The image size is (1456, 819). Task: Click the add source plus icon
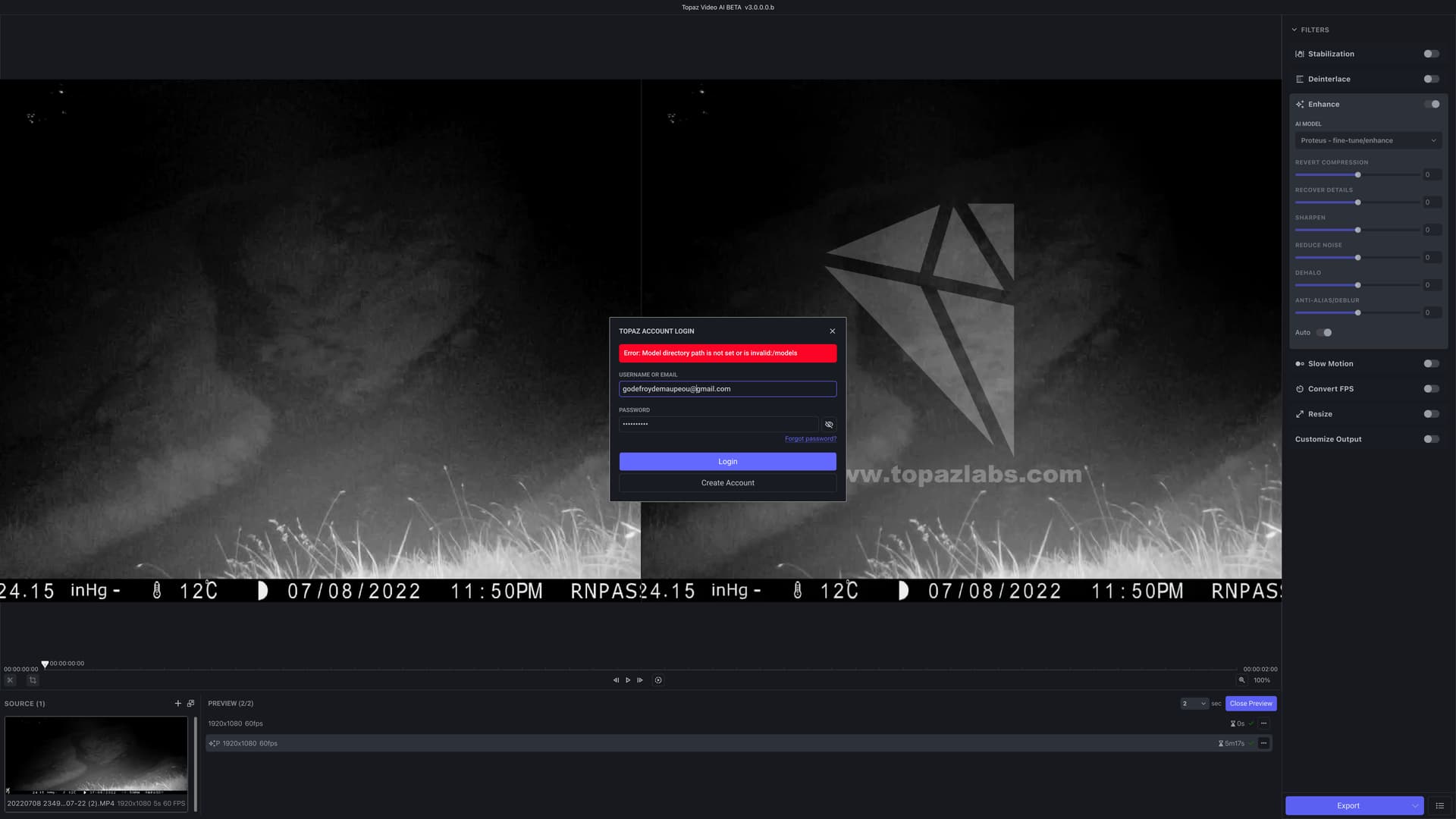point(178,704)
